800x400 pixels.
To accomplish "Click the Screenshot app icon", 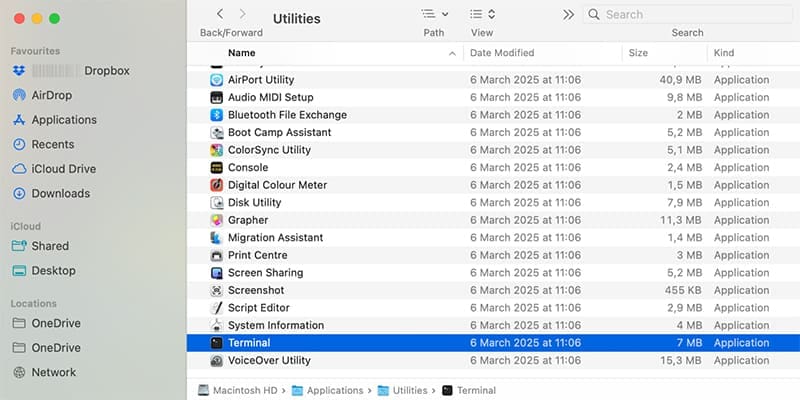I will tap(217, 290).
